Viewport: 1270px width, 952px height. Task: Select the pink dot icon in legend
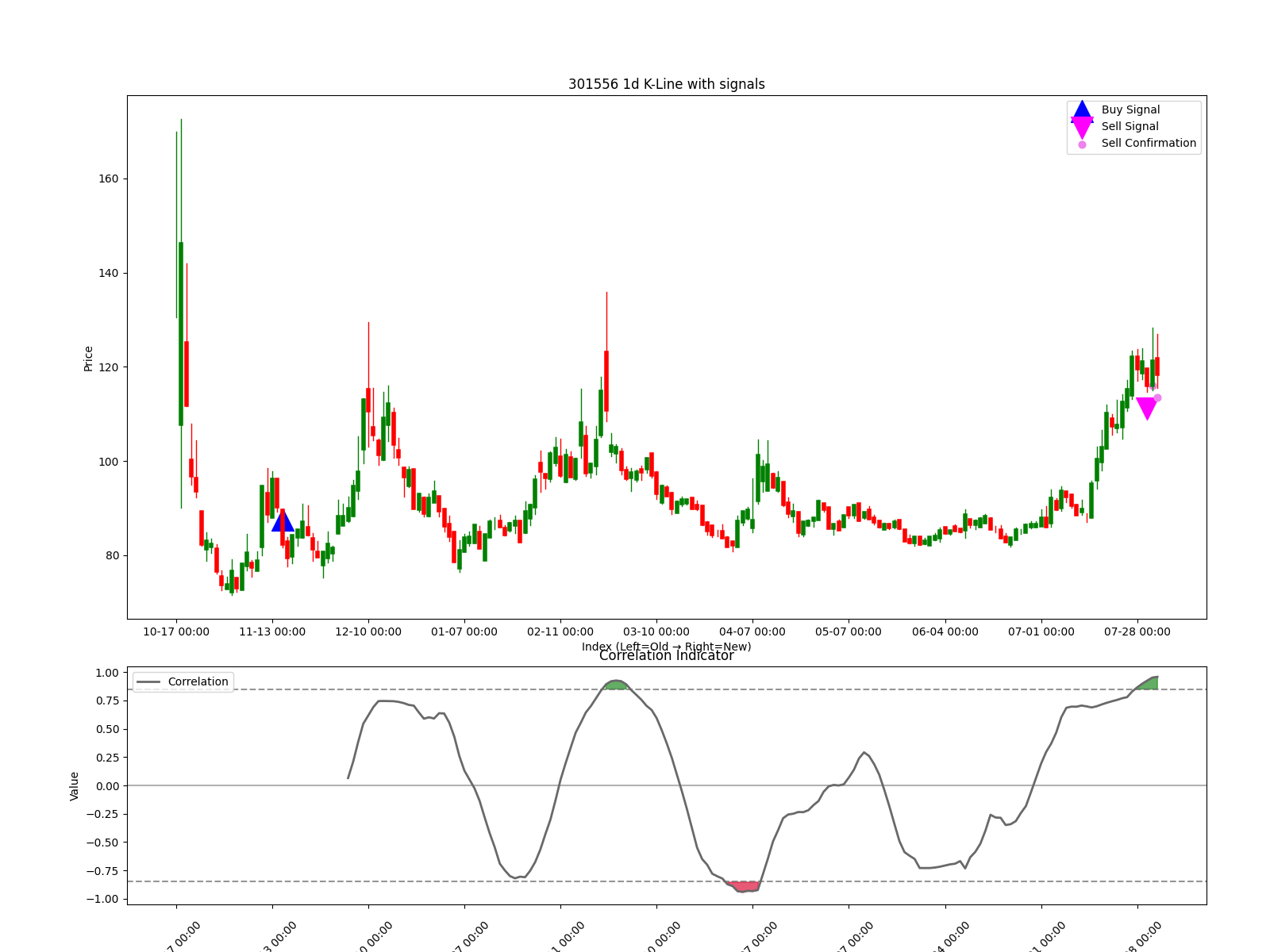[1082, 144]
